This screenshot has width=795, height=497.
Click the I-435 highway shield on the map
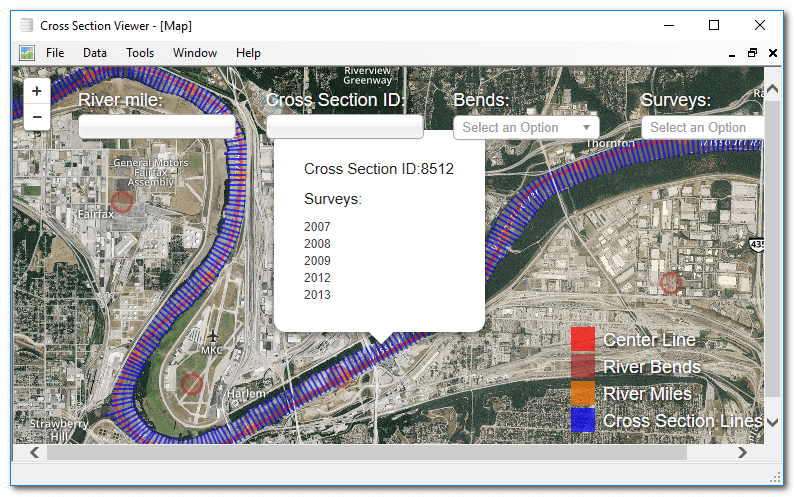[x=756, y=244]
